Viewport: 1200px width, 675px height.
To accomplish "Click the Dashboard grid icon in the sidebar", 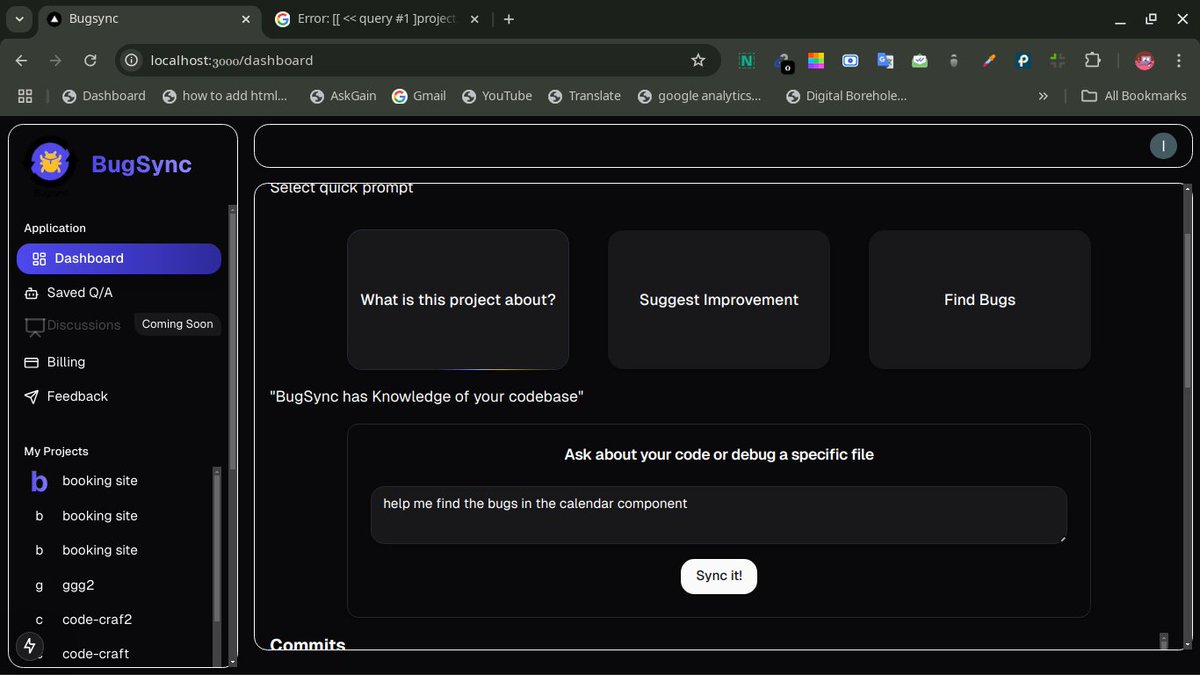I will coord(39,258).
